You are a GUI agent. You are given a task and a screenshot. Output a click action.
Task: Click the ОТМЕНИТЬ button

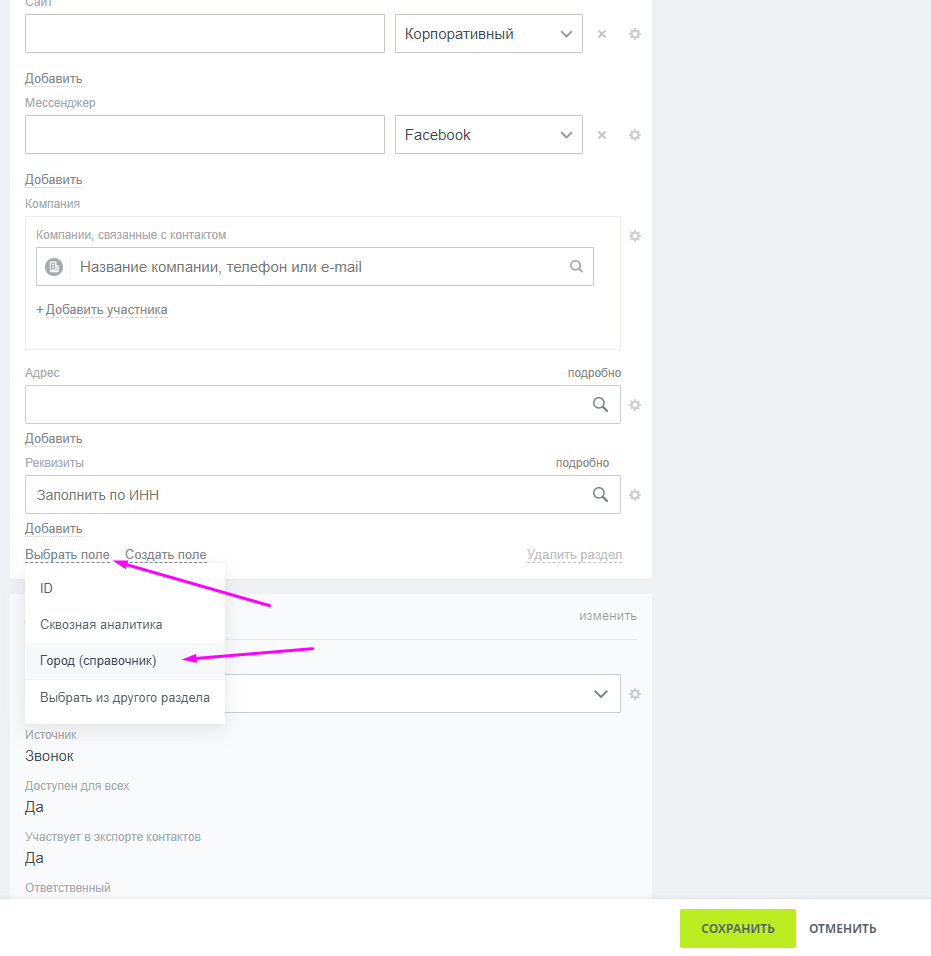[x=843, y=928]
